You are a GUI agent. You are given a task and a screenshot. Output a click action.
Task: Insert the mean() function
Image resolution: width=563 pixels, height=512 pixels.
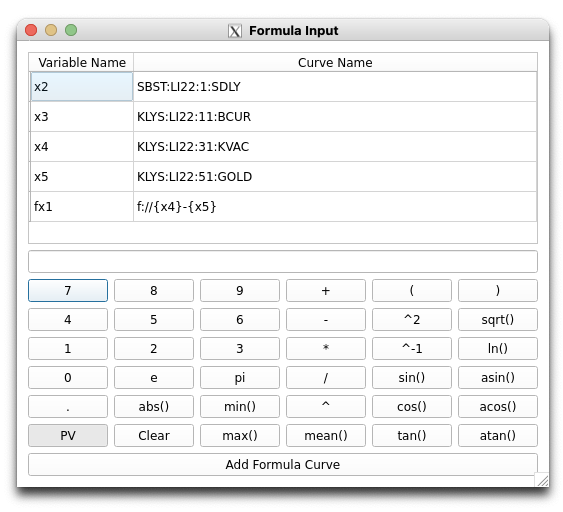click(x=326, y=436)
